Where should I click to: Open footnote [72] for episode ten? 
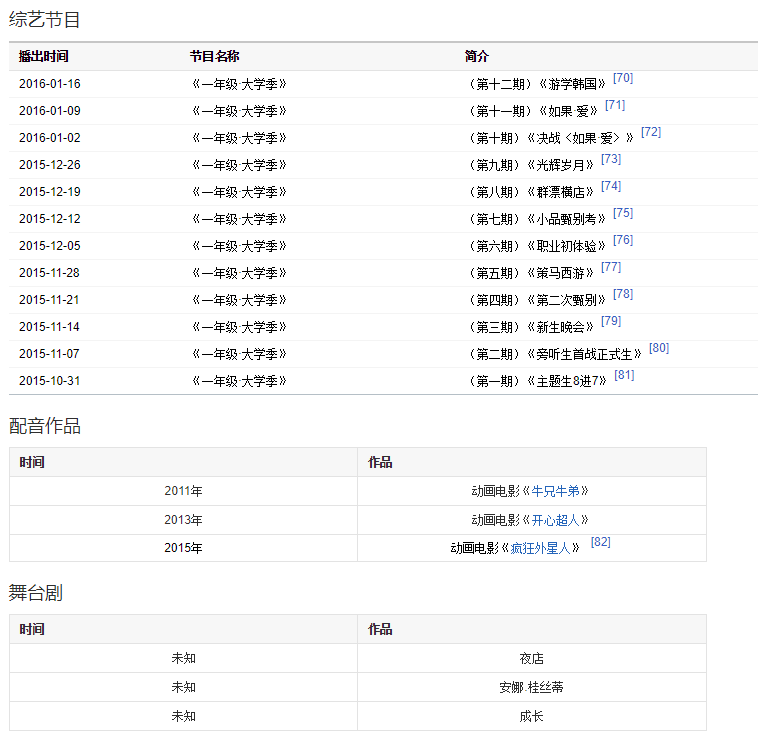click(x=650, y=132)
